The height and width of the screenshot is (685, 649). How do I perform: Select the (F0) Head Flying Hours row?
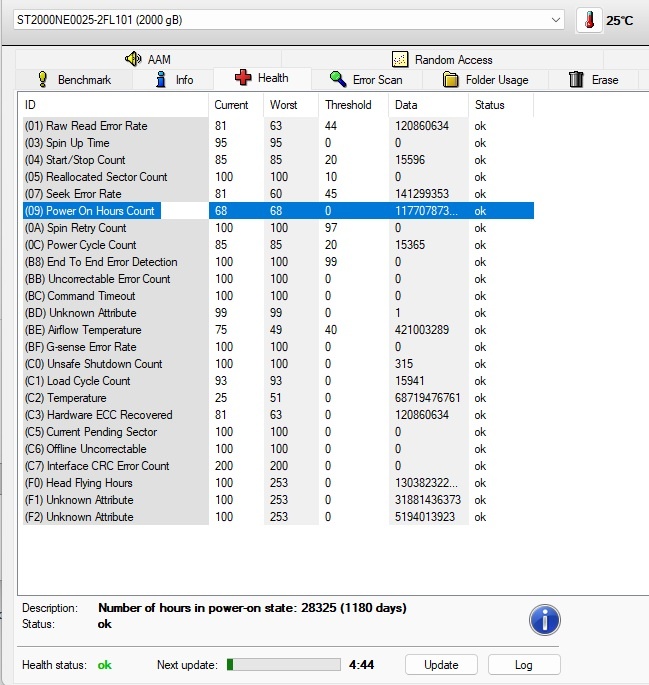pyautogui.click(x=278, y=483)
